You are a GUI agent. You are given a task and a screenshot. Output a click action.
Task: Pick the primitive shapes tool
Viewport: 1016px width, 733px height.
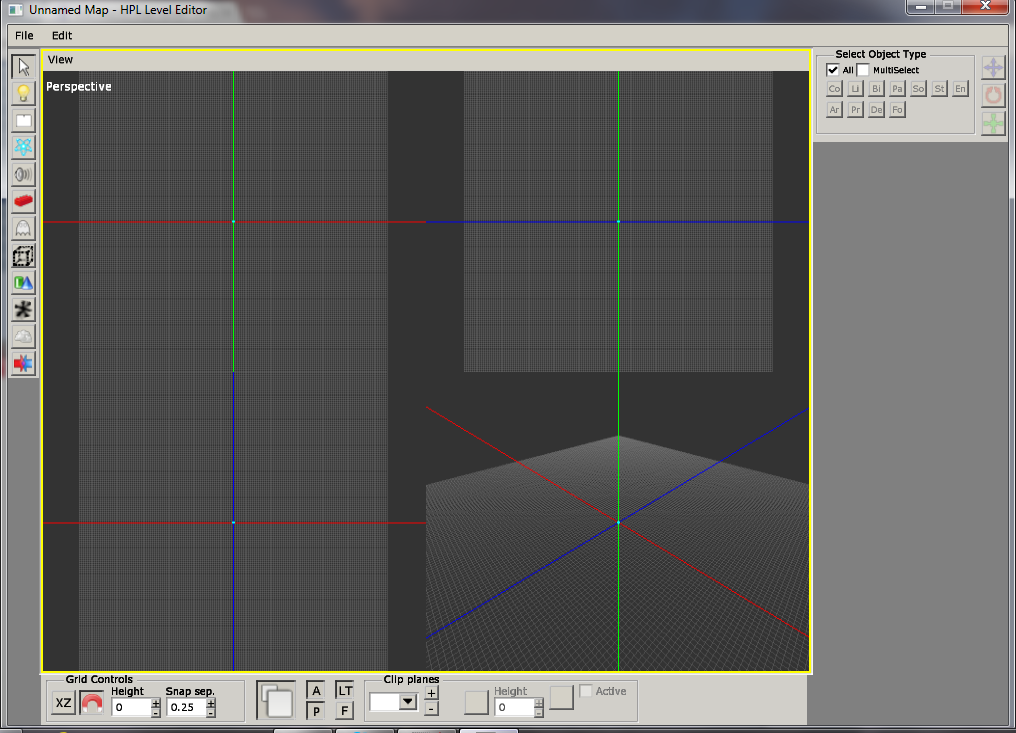[23, 283]
